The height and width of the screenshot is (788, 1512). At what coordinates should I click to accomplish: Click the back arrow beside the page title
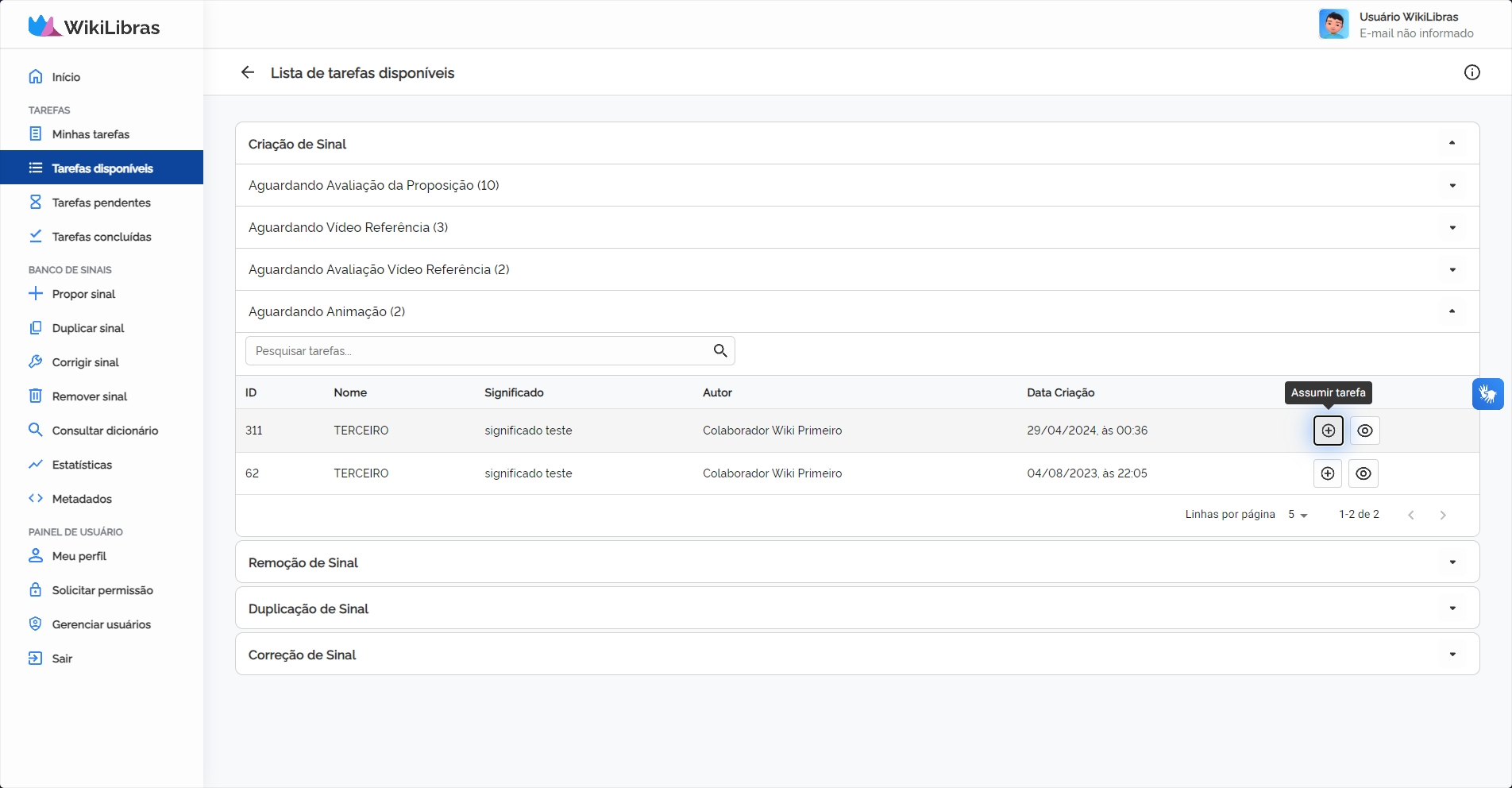(248, 72)
